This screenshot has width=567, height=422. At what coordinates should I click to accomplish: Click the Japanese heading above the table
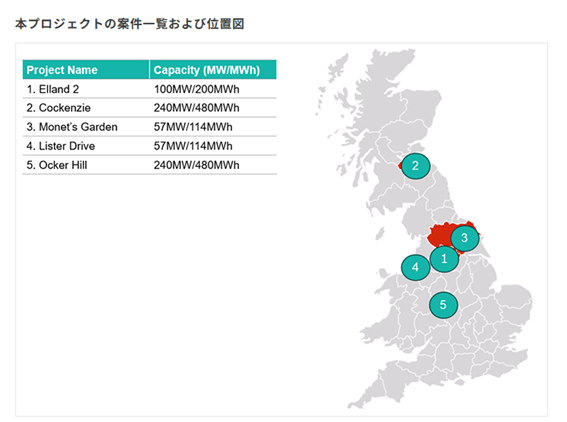point(129,24)
